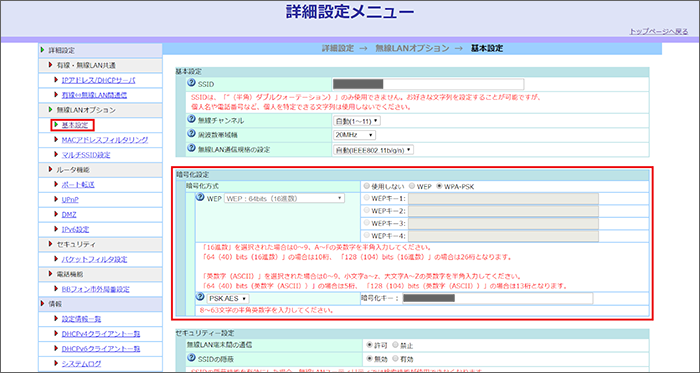Click the WEPキー4 input field
Image resolution: width=700 pixels, height=373 pixels.
pos(503,236)
